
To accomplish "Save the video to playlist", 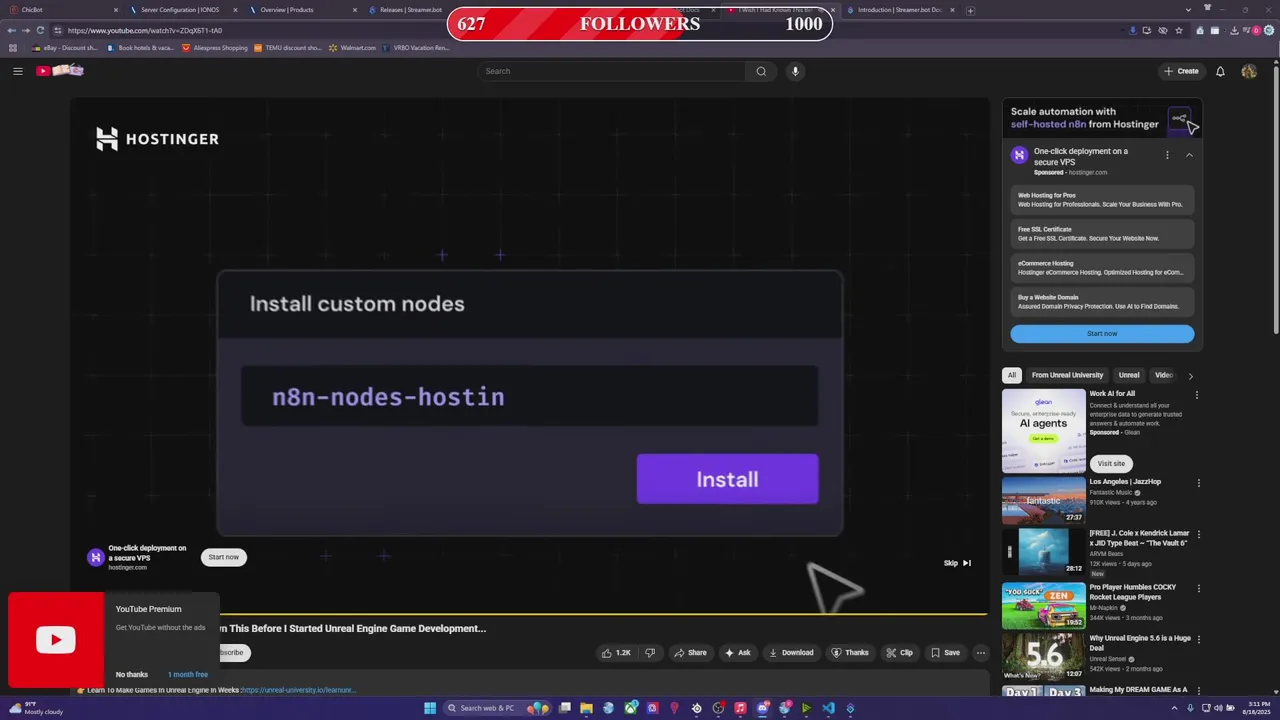I will [x=945, y=653].
